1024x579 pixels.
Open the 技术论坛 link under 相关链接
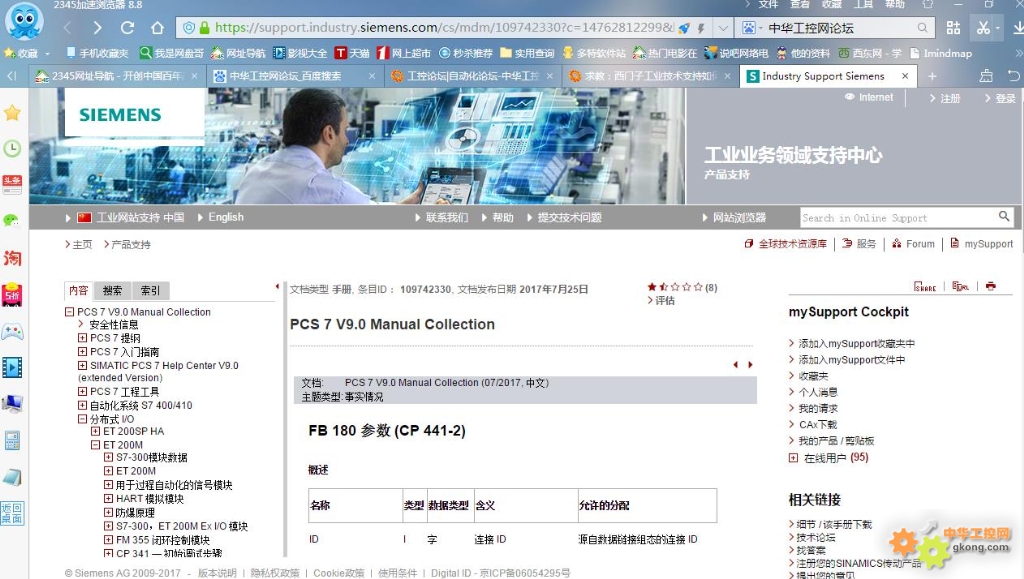tap(816, 537)
